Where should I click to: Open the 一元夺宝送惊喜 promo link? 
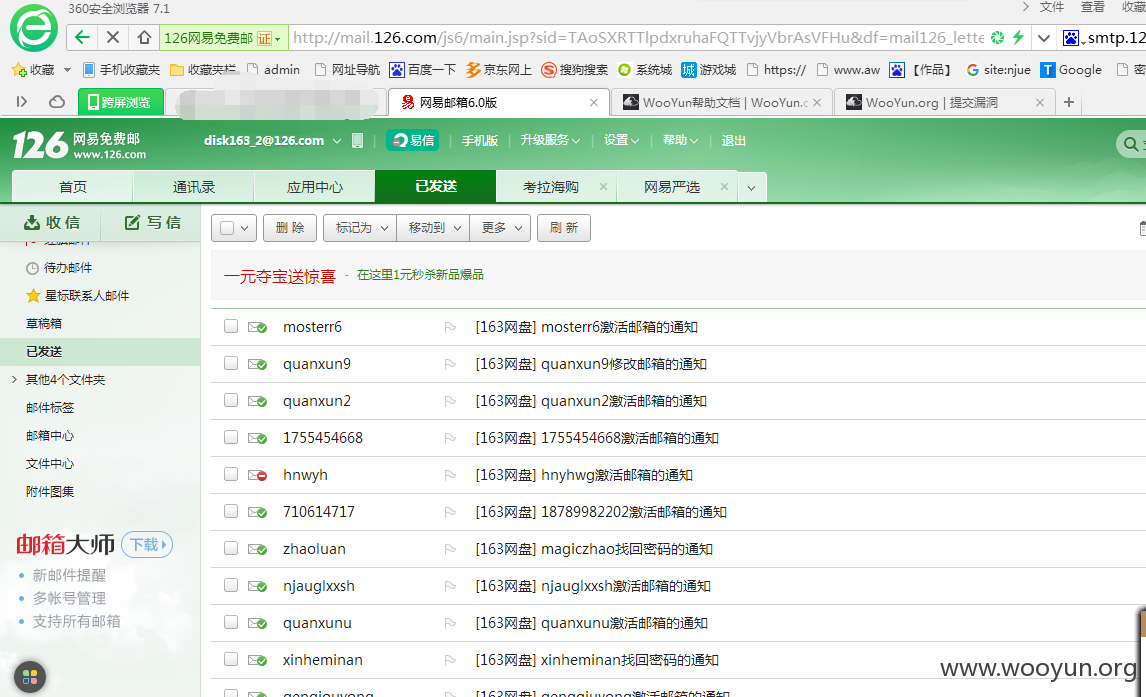279,276
